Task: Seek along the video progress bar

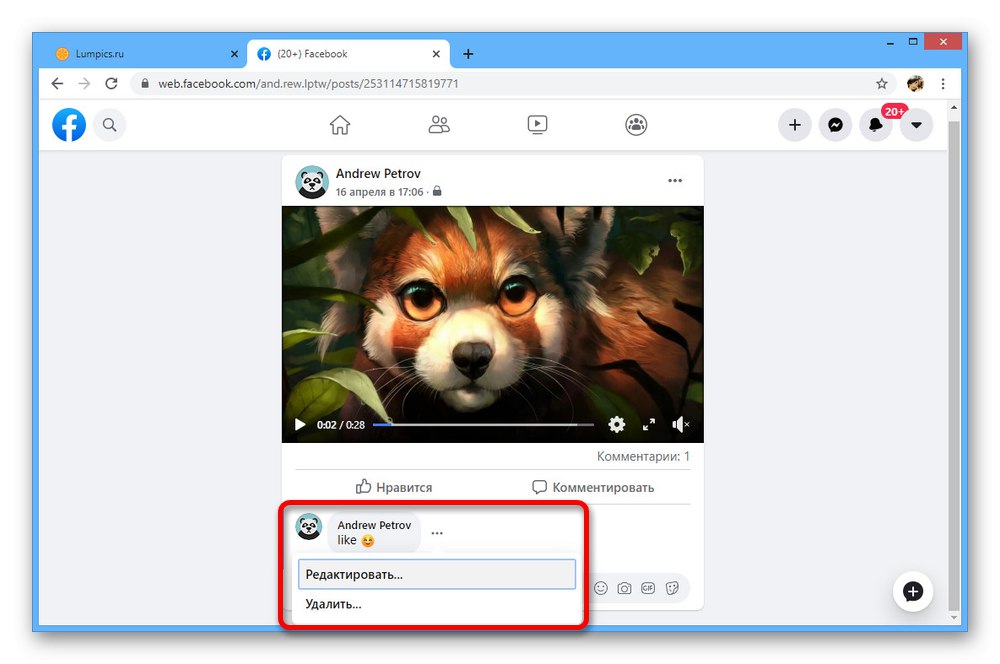Action: (483, 424)
